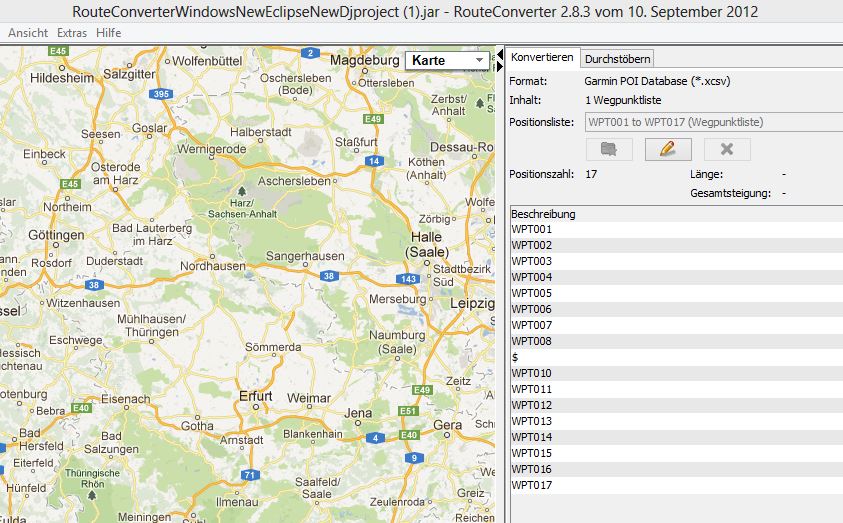Click the rename position list pencil icon
This screenshot has width=843, height=523.
point(668,149)
